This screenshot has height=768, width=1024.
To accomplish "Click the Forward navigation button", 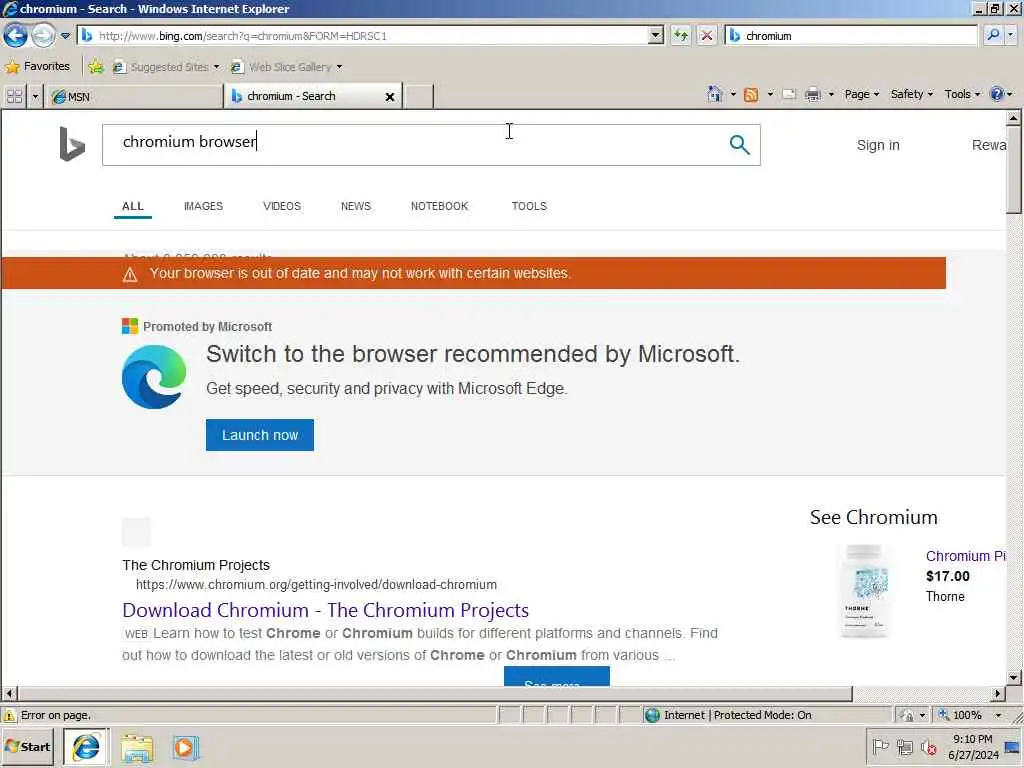I will tap(44, 35).
